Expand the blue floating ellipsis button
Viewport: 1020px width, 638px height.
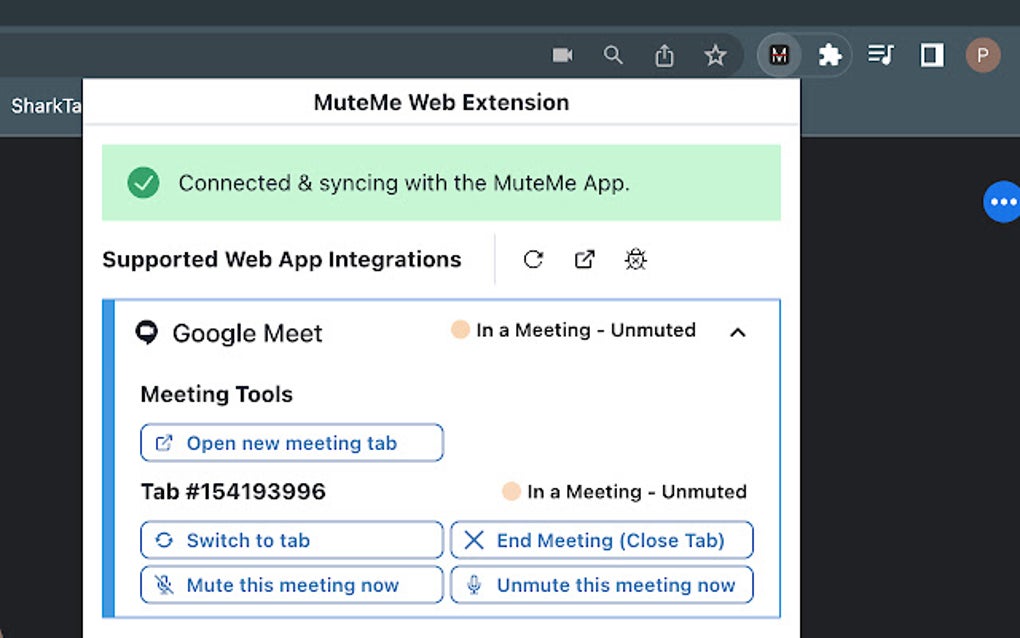coord(1002,202)
